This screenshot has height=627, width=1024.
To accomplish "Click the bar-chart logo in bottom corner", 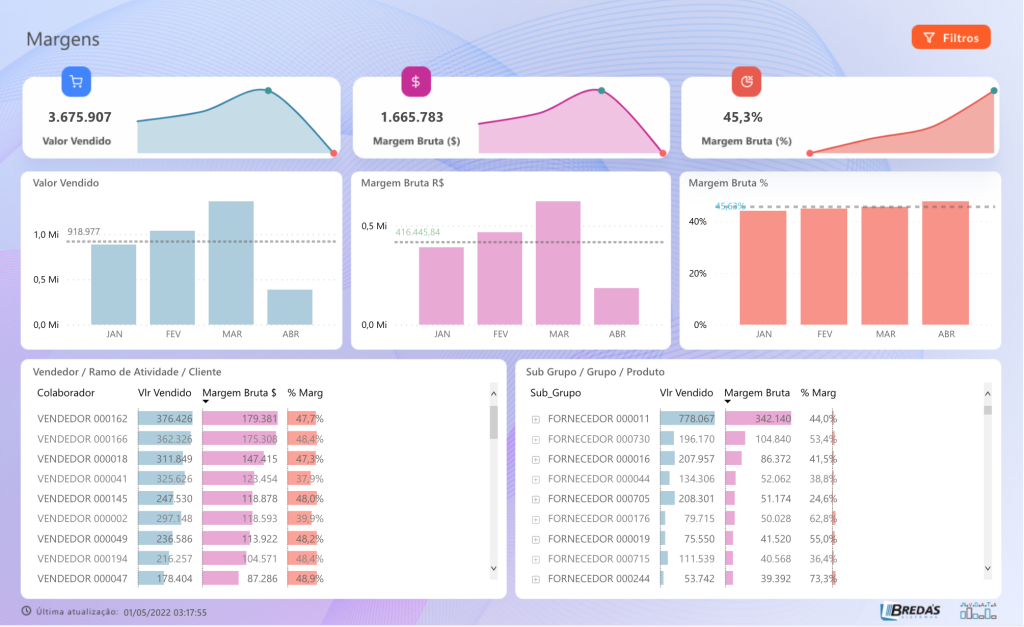I will [978, 611].
